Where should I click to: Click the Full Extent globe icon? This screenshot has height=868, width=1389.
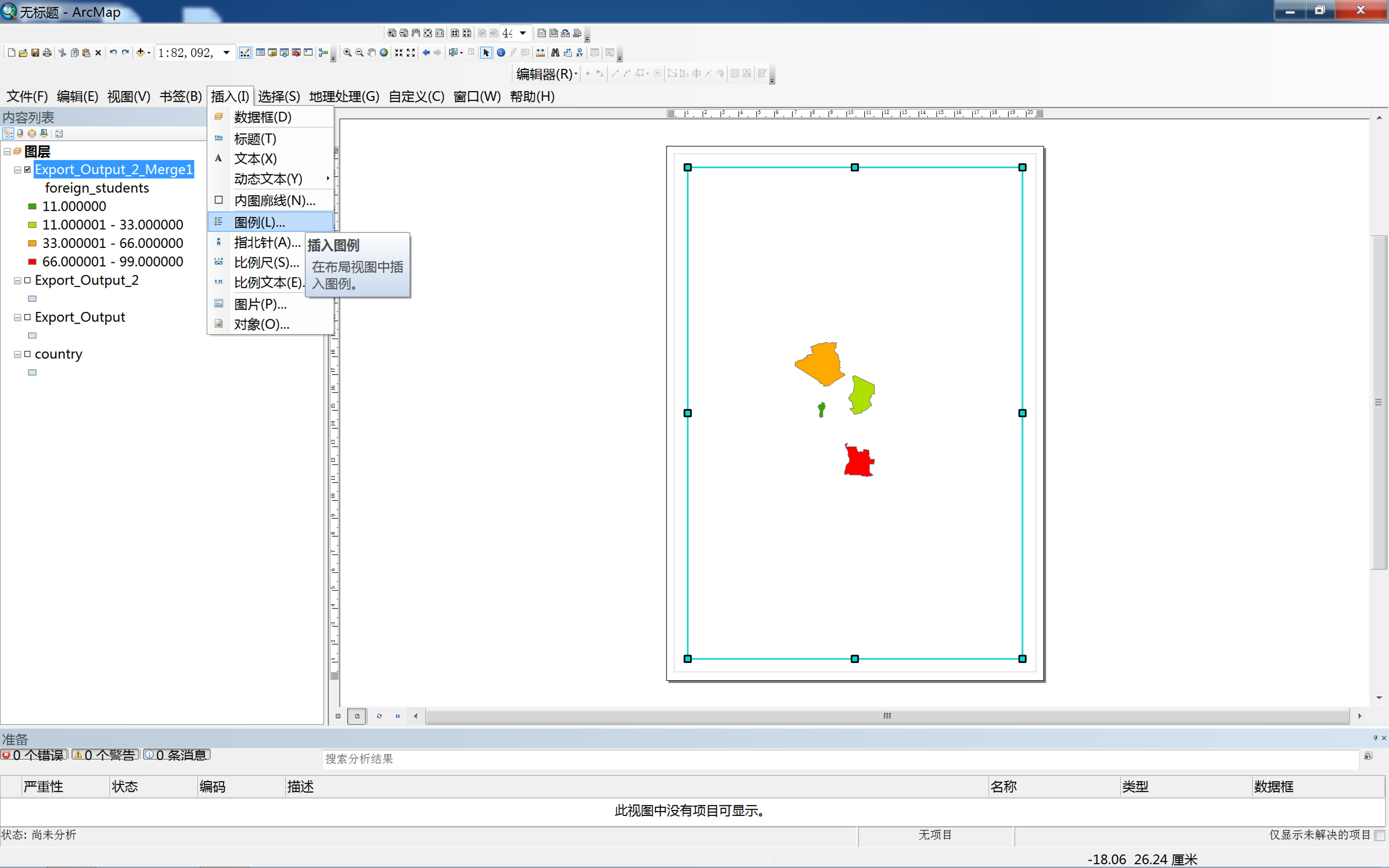coord(384,53)
